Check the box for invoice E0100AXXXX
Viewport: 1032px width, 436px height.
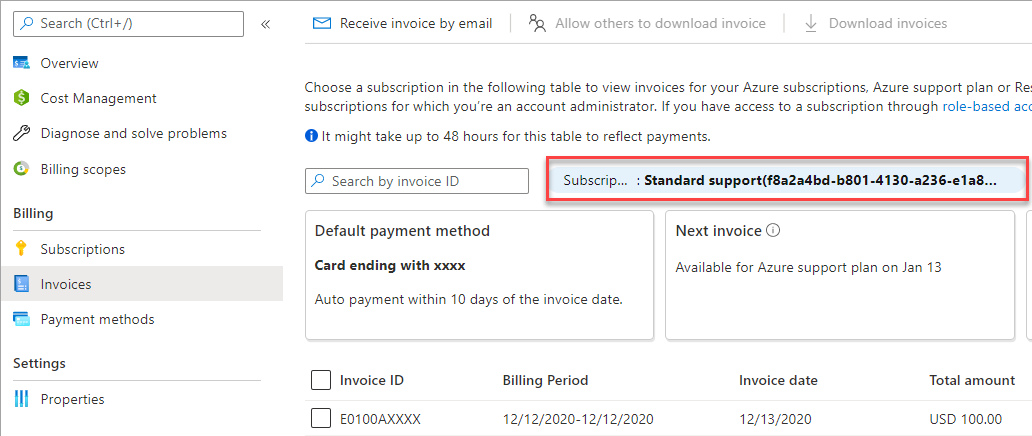[x=321, y=419]
